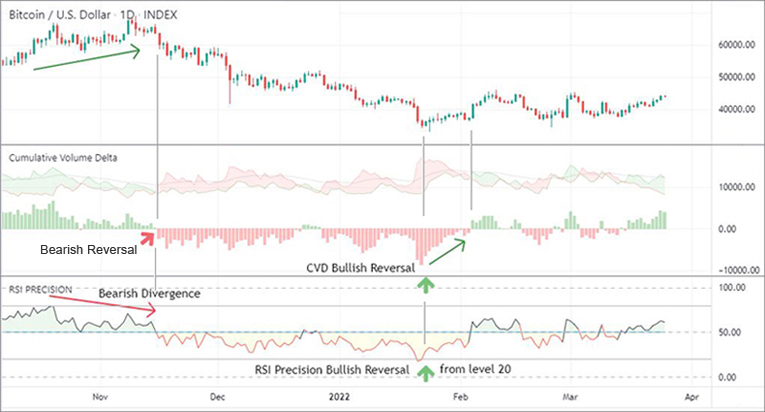
Task: Click the 40000.00 price axis label
Action: [x=737, y=109]
